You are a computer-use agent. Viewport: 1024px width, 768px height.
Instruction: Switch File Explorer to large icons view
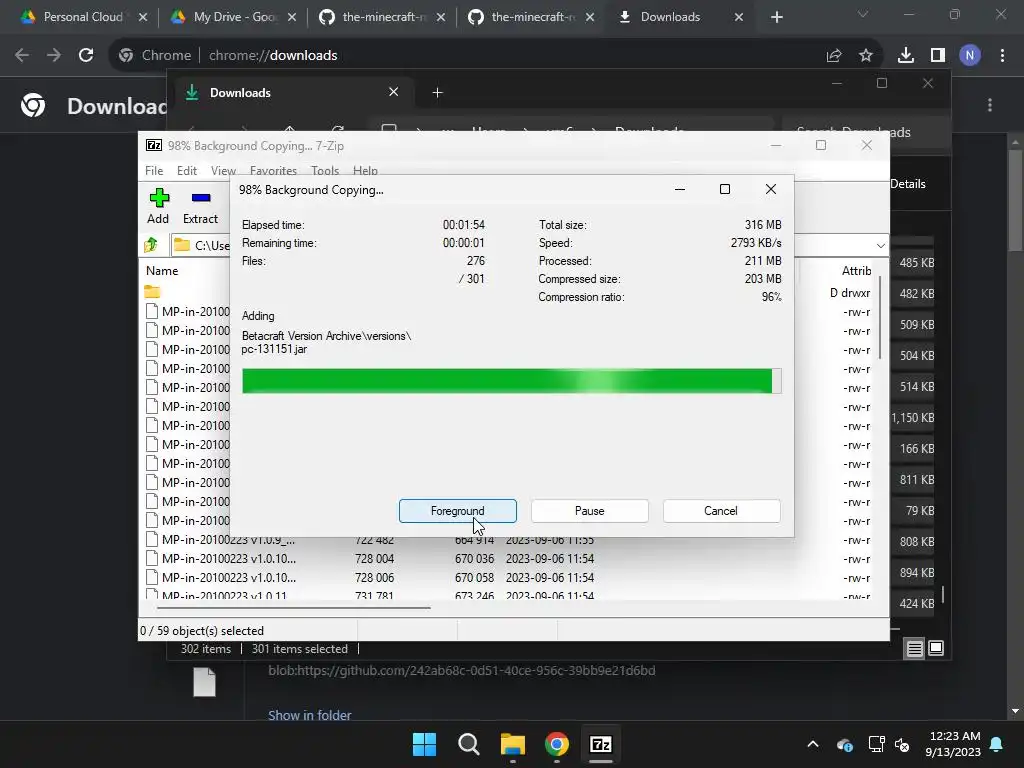pos(936,648)
